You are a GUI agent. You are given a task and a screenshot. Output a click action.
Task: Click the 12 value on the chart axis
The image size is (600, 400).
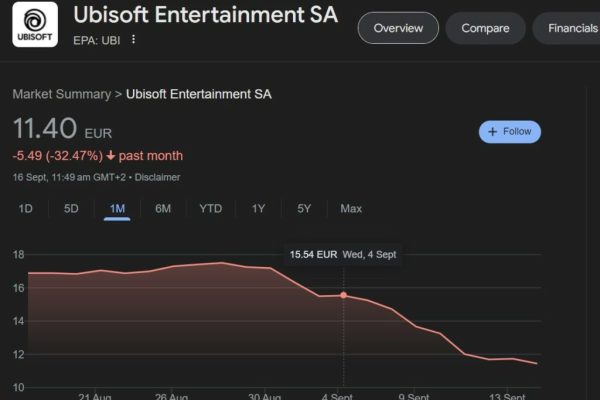tap(18, 354)
